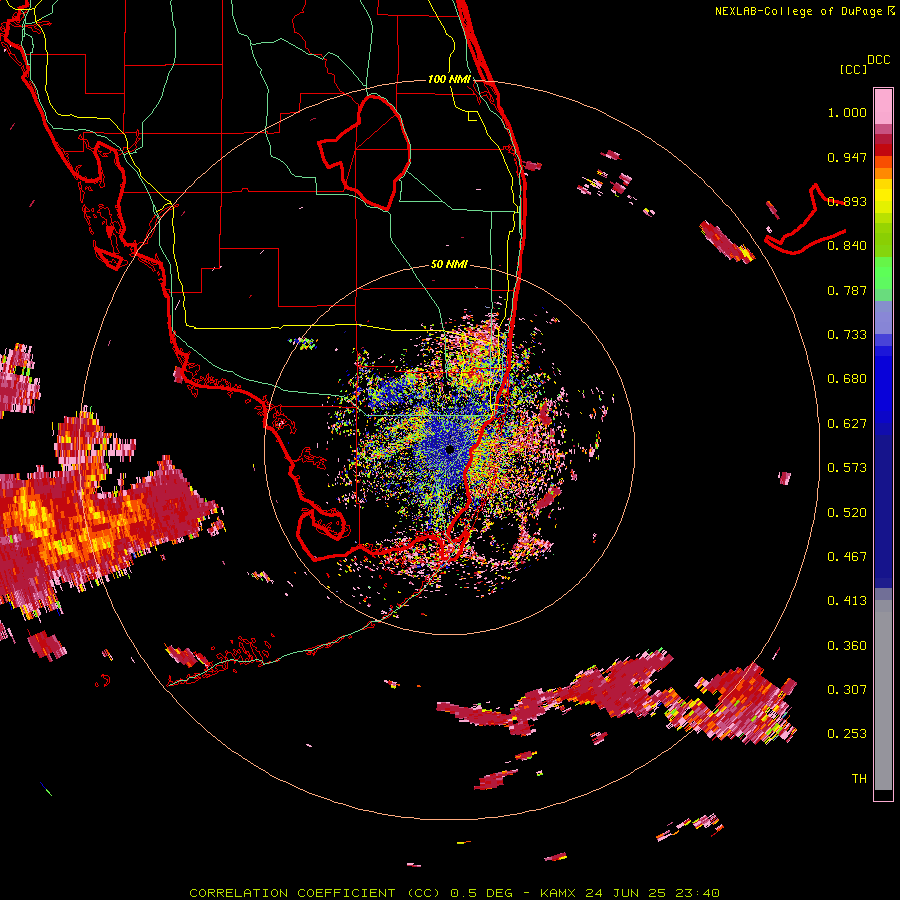Select the 0.893 legend value
The width and height of the screenshot is (900, 900).
847,201
